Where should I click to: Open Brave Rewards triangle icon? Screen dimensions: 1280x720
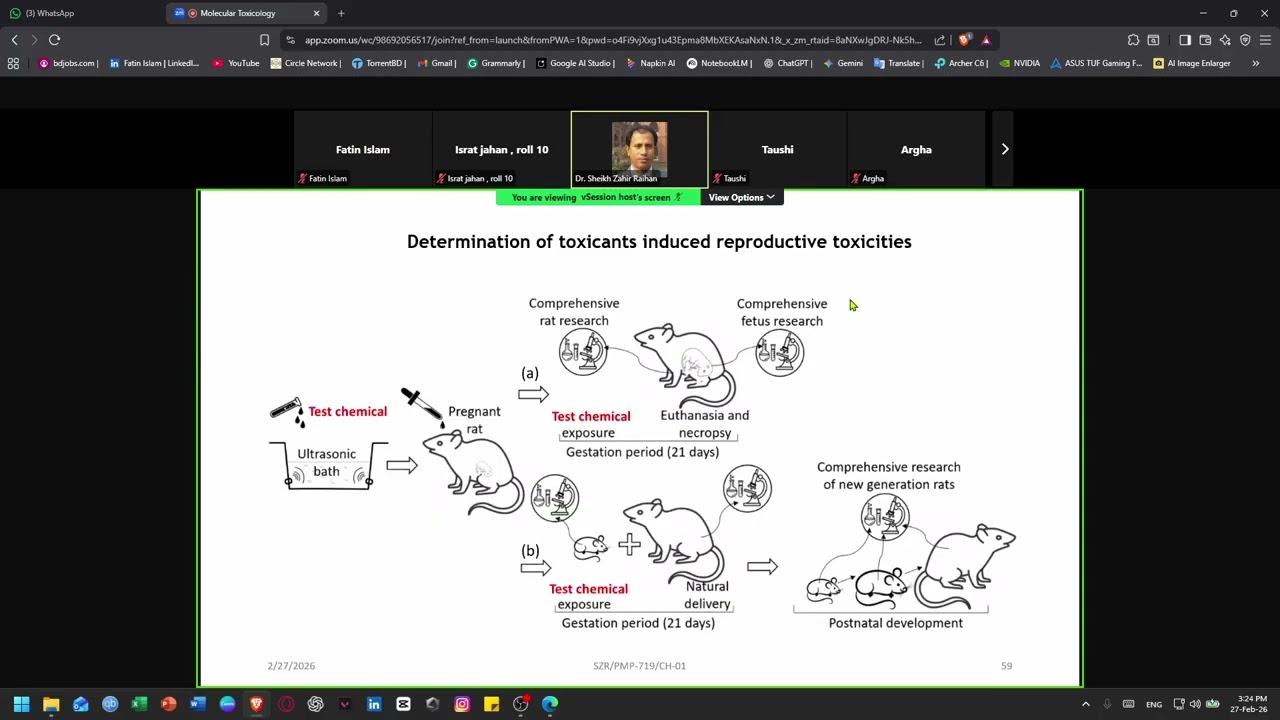point(986,40)
